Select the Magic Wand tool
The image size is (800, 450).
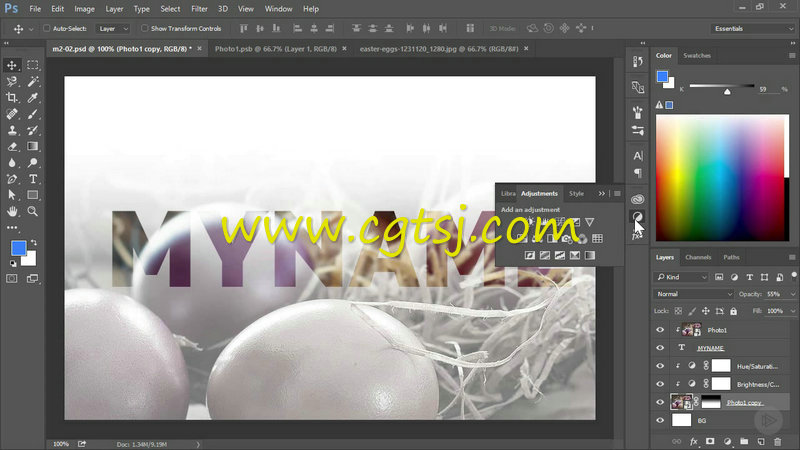[x=33, y=82]
